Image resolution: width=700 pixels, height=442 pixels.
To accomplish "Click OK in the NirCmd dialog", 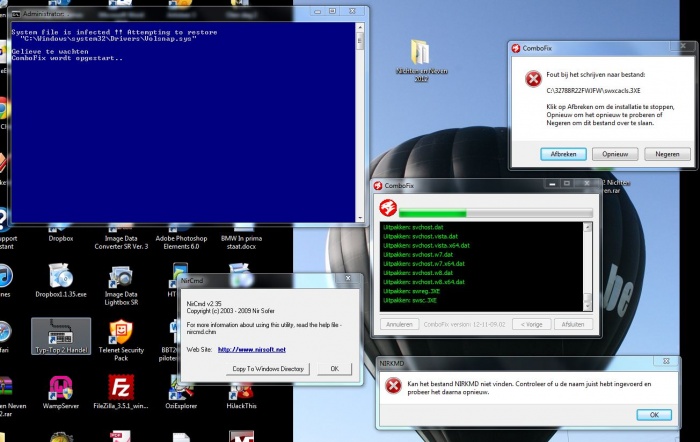I will tap(334, 369).
